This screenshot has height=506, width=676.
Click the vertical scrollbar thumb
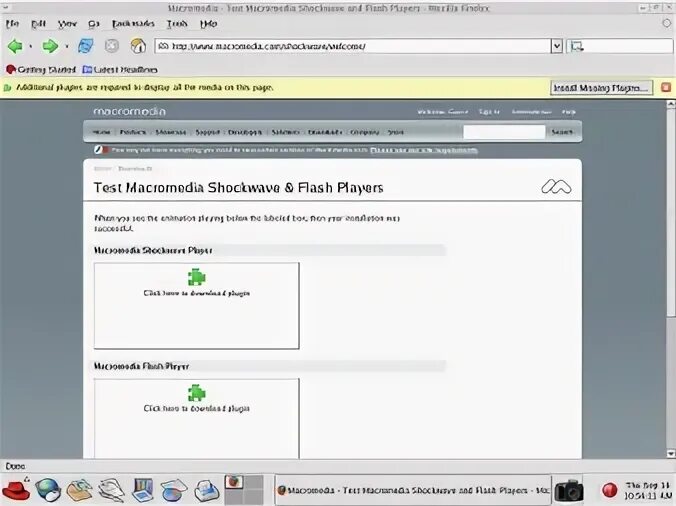pos(671,211)
